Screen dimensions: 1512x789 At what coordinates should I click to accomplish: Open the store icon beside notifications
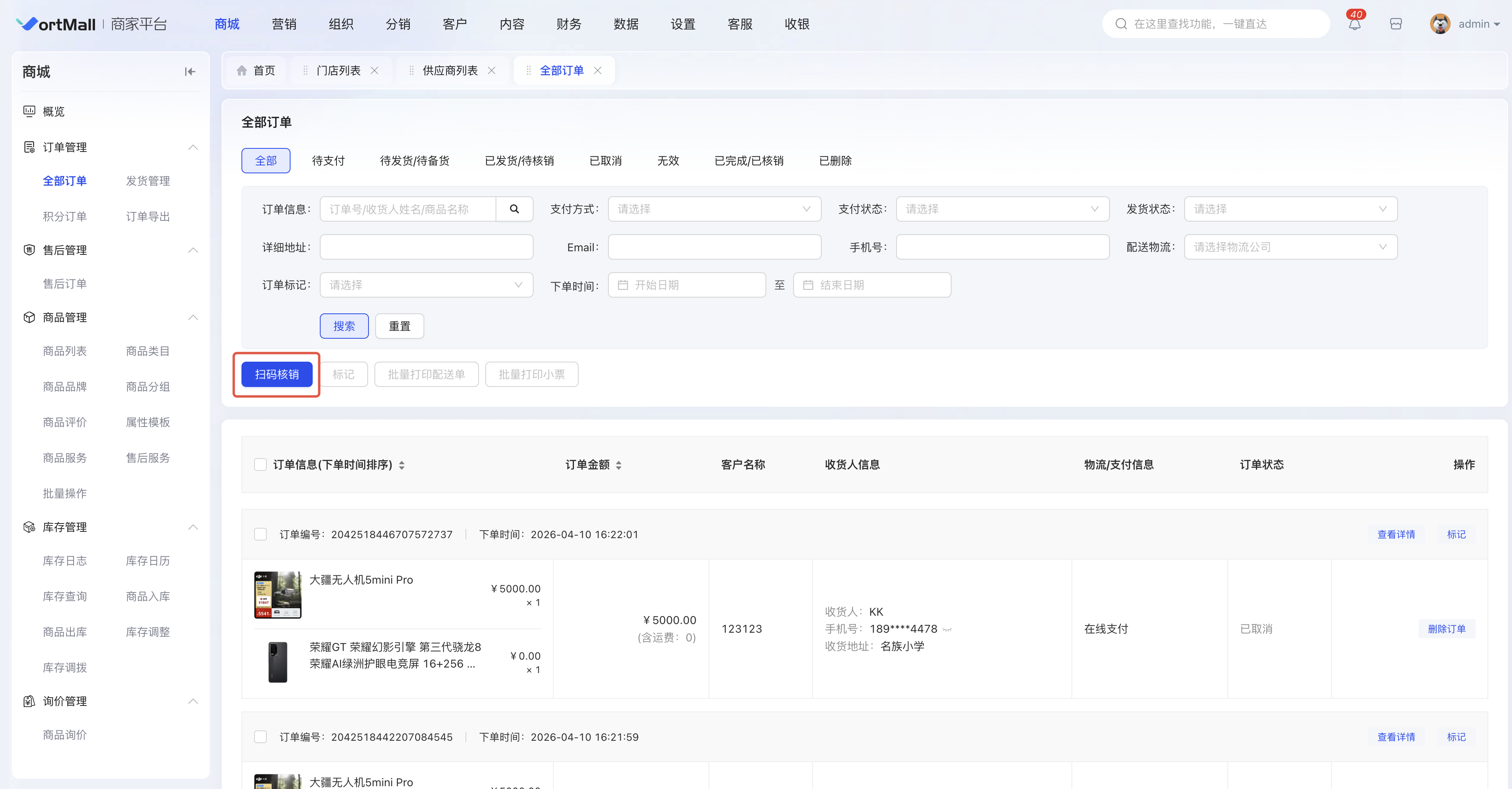click(x=1396, y=24)
